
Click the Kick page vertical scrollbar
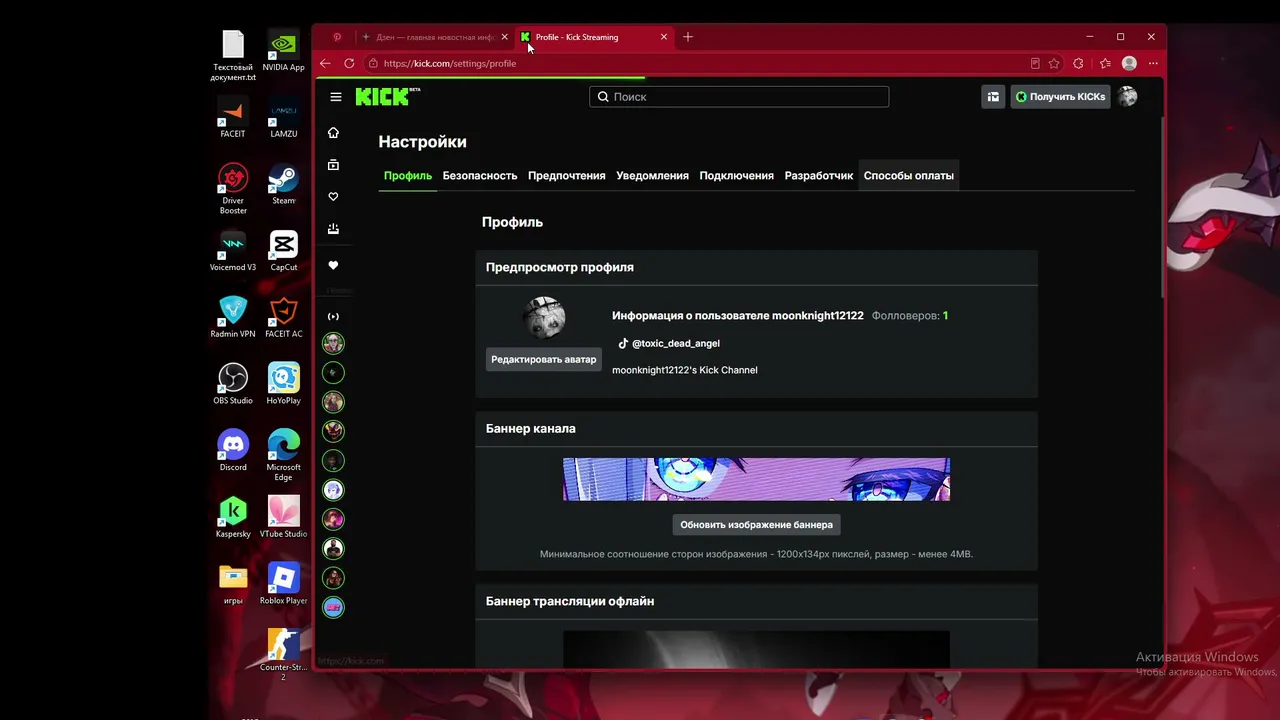[1162, 208]
